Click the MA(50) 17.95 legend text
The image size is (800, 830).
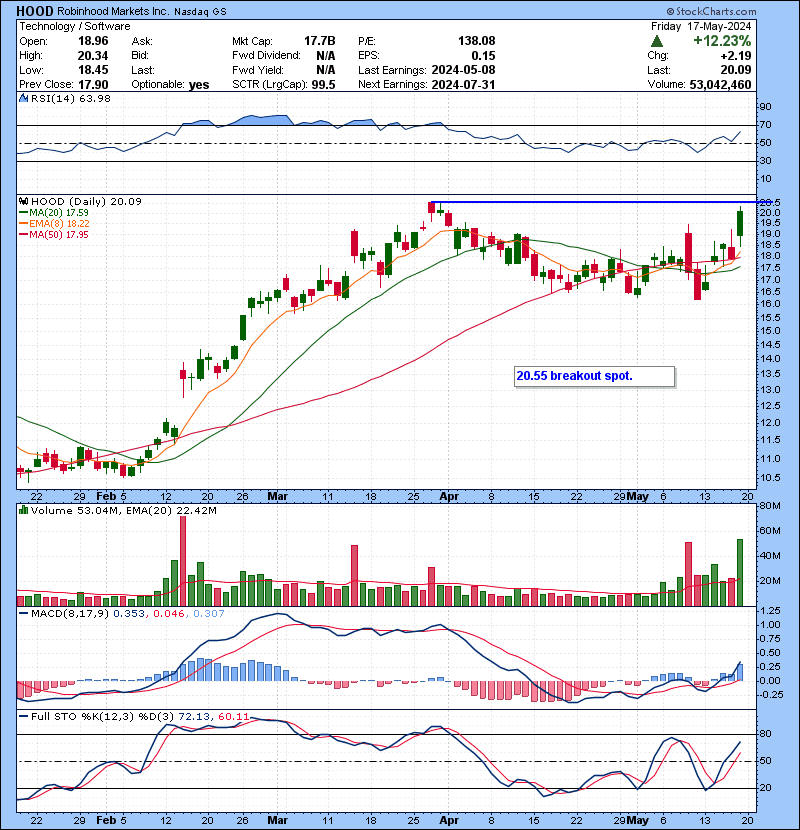[x=59, y=235]
